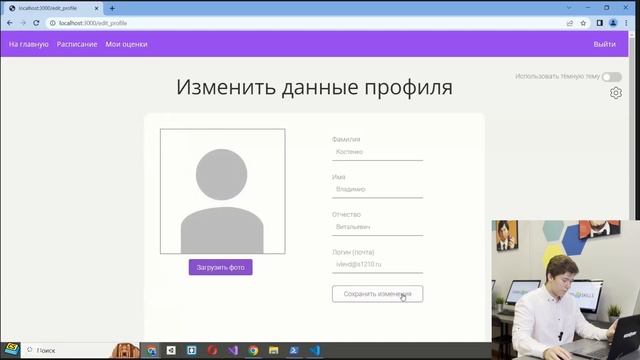Open the red Opera taskbar icon
Image resolution: width=640 pixels, height=360 pixels.
pyautogui.click(x=212, y=350)
